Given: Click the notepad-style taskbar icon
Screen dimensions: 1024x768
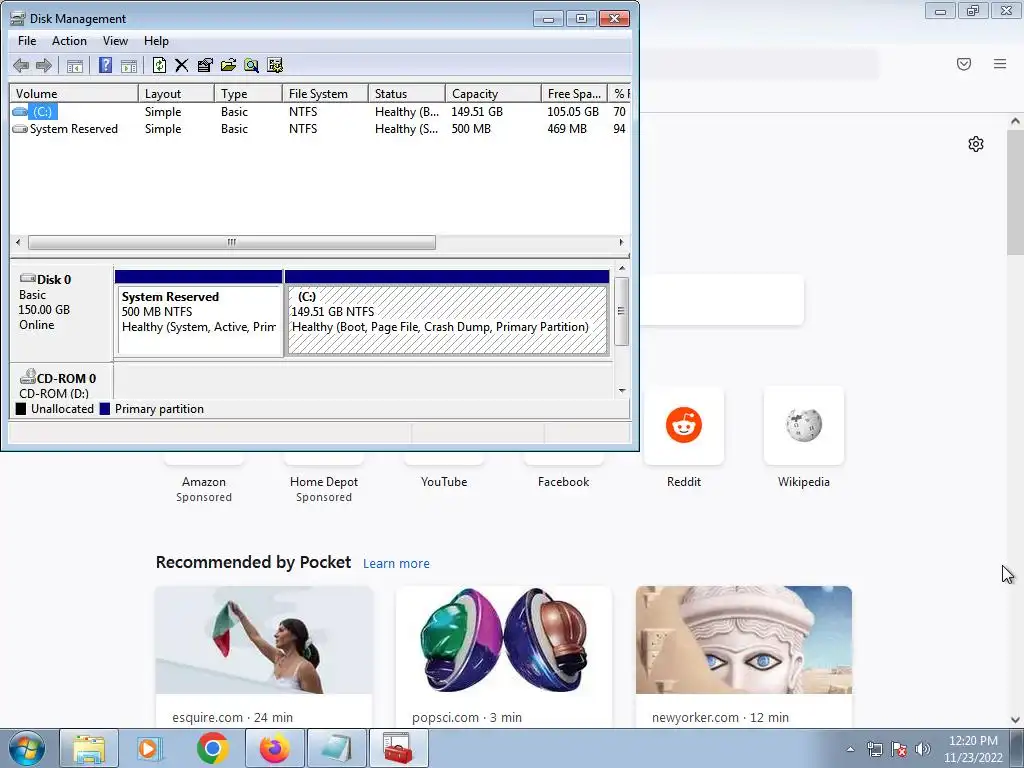Looking at the screenshot, I should point(336,748).
